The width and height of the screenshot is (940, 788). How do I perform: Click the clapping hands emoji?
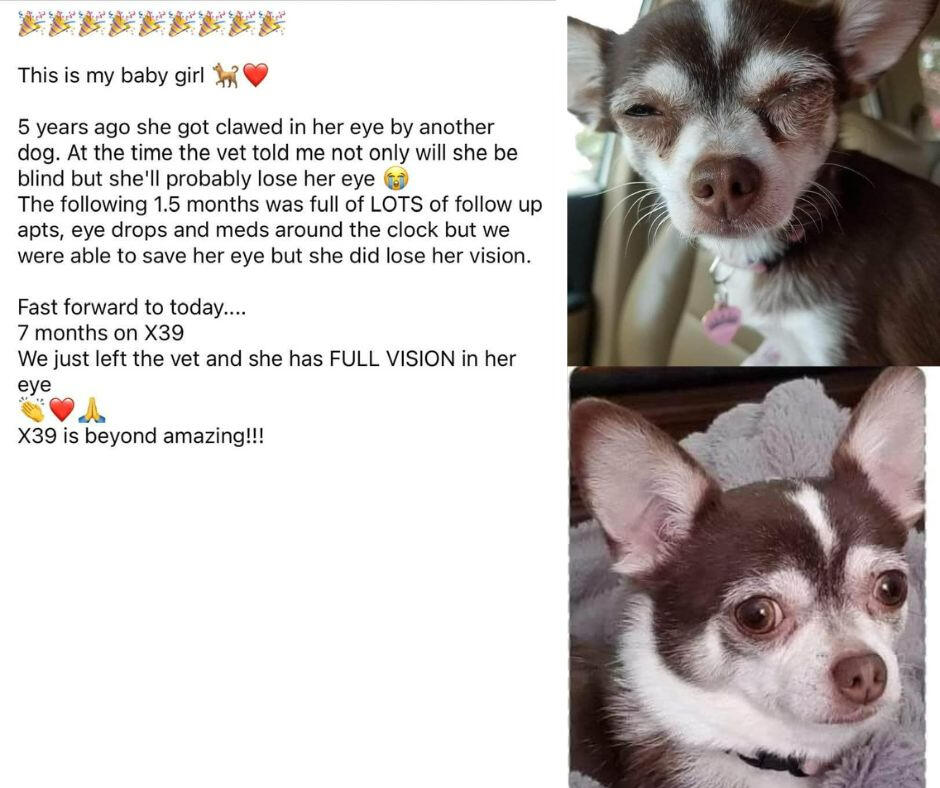(x=31, y=409)
